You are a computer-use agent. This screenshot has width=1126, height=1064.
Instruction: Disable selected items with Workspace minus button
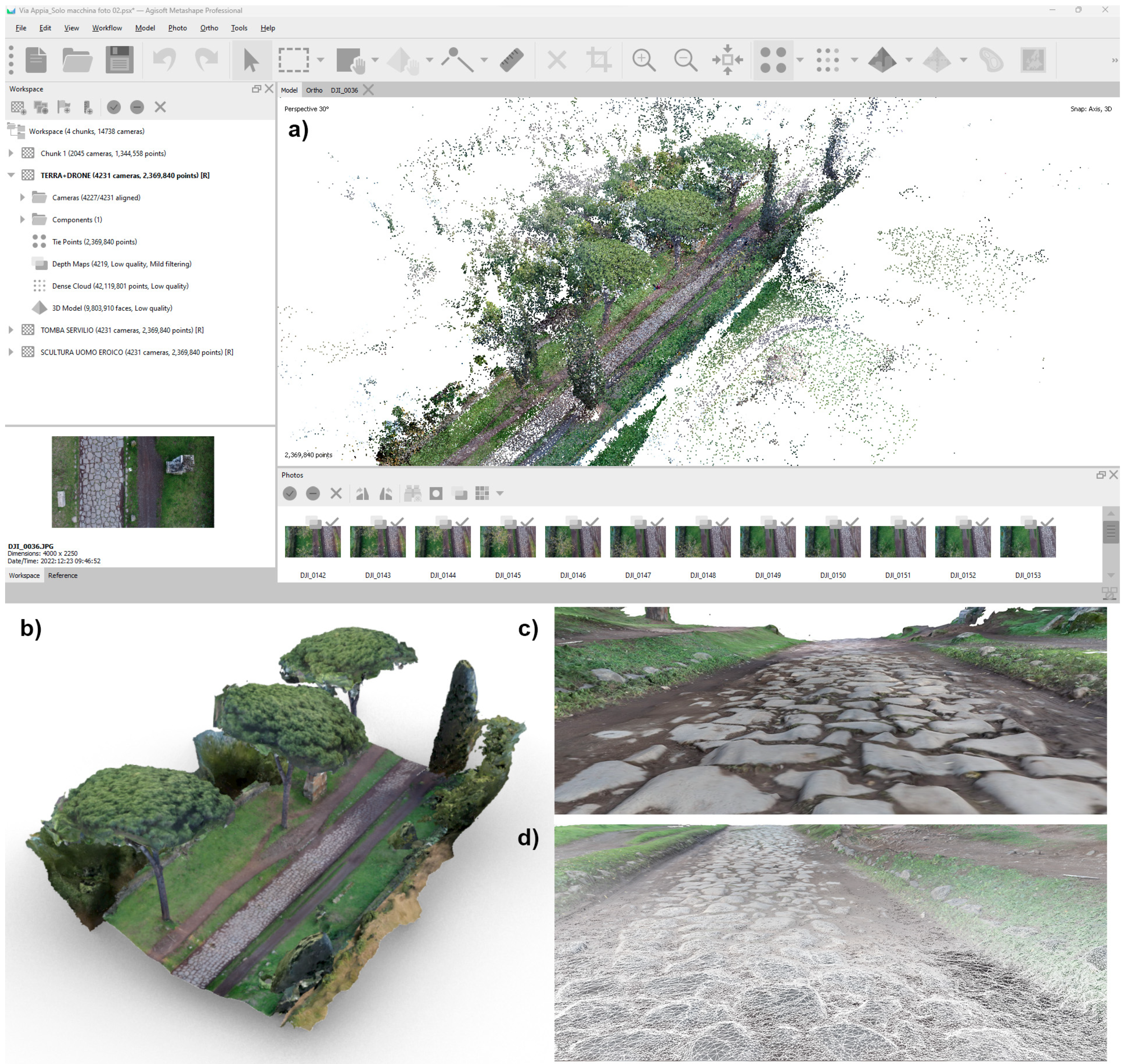tap(137, 107)
